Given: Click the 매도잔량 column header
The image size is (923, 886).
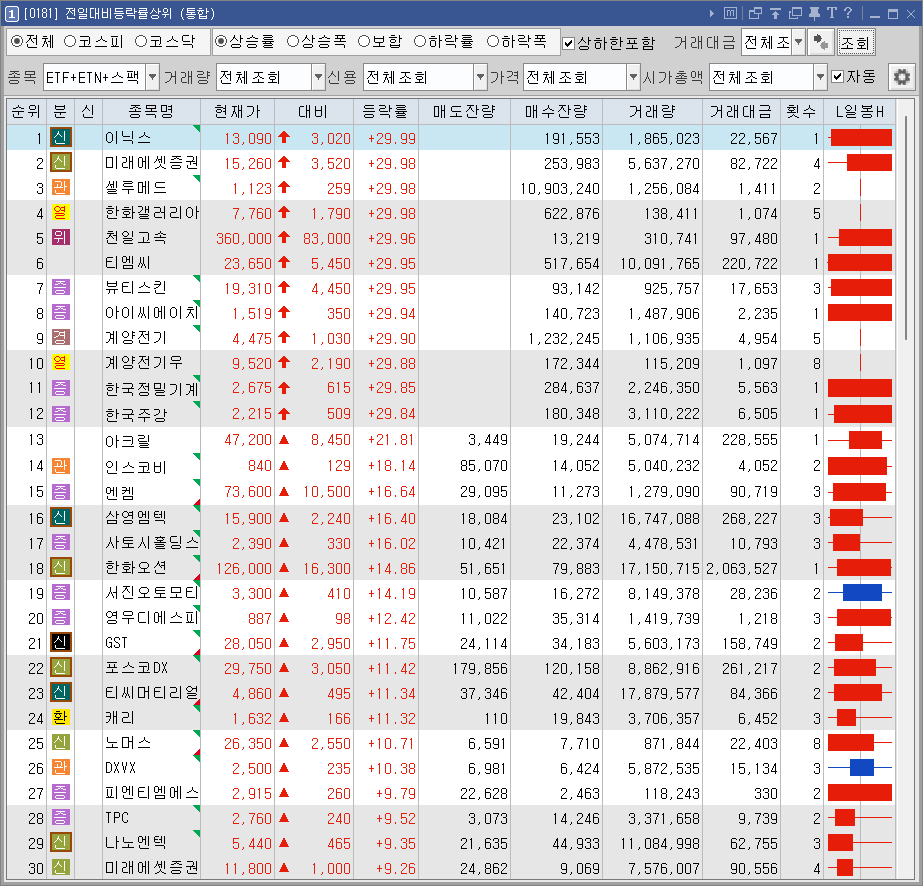Looking at the screenshot, I should 464,111.
